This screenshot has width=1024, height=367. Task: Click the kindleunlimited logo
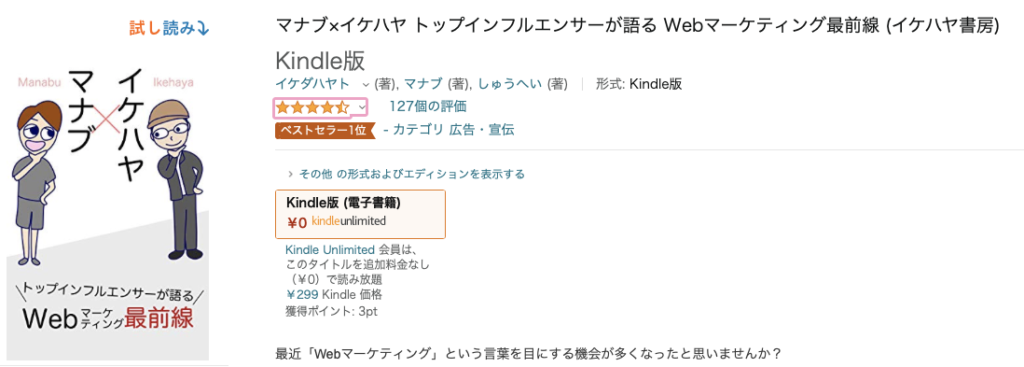tap(349, 221)
